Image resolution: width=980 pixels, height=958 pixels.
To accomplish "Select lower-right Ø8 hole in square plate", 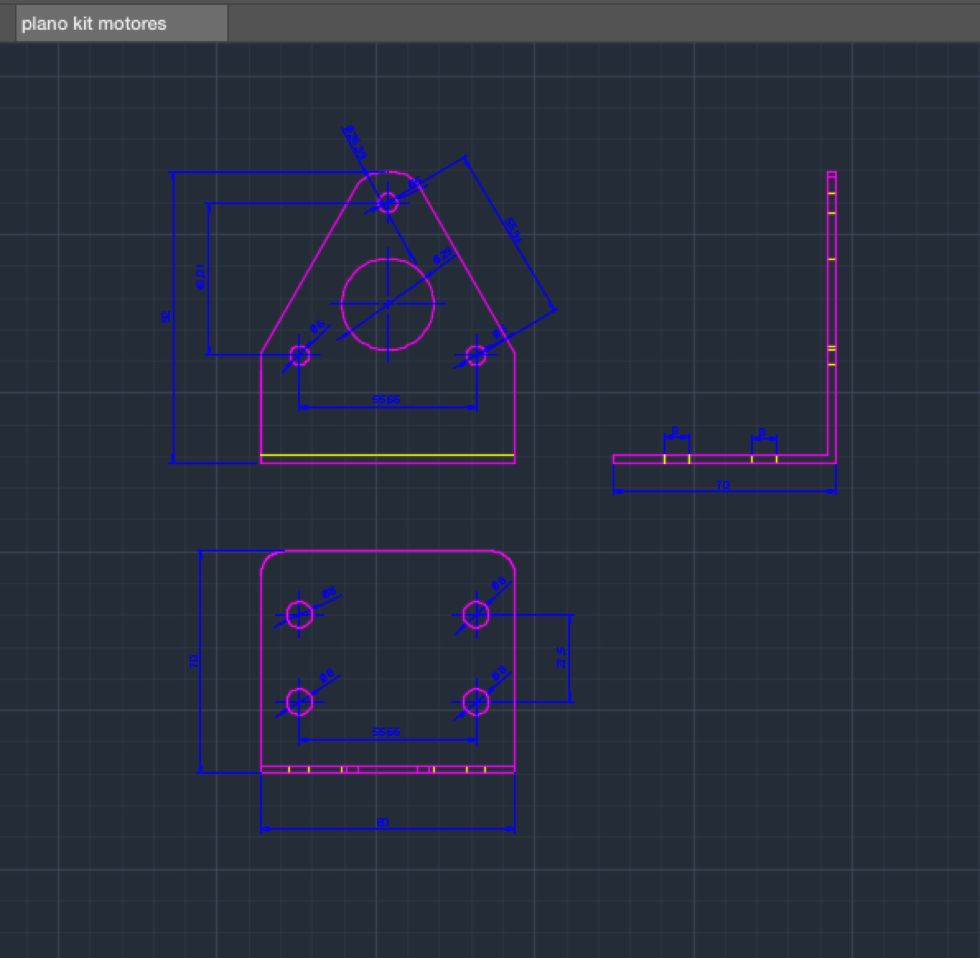I will tap(476, 702).
